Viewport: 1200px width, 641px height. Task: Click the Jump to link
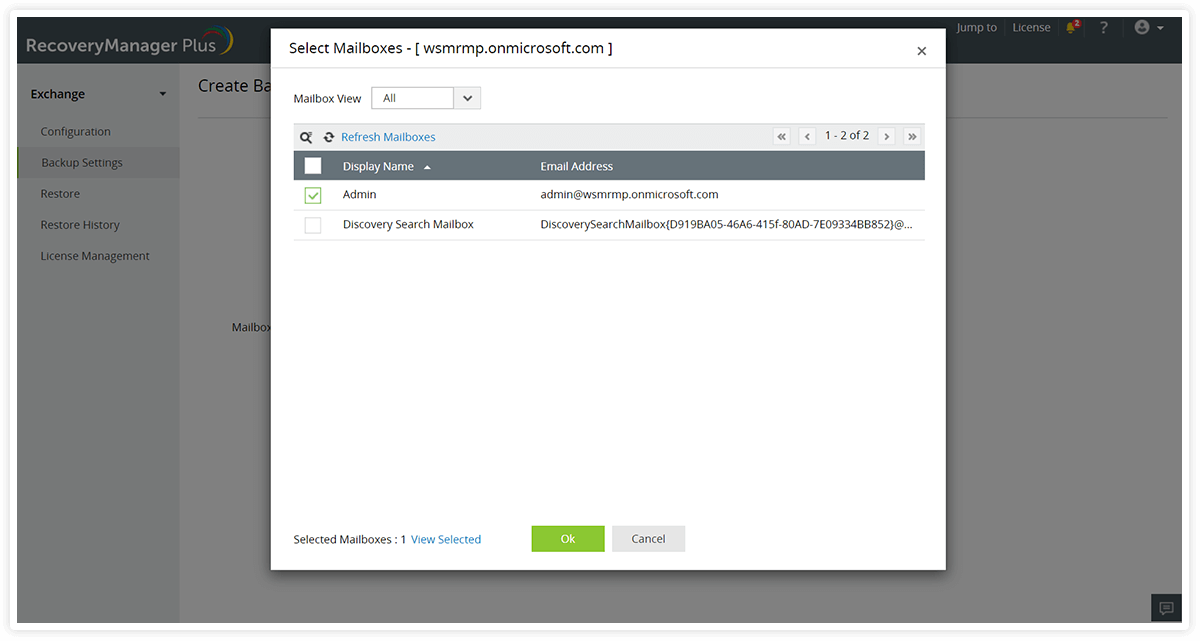[976, 27]
